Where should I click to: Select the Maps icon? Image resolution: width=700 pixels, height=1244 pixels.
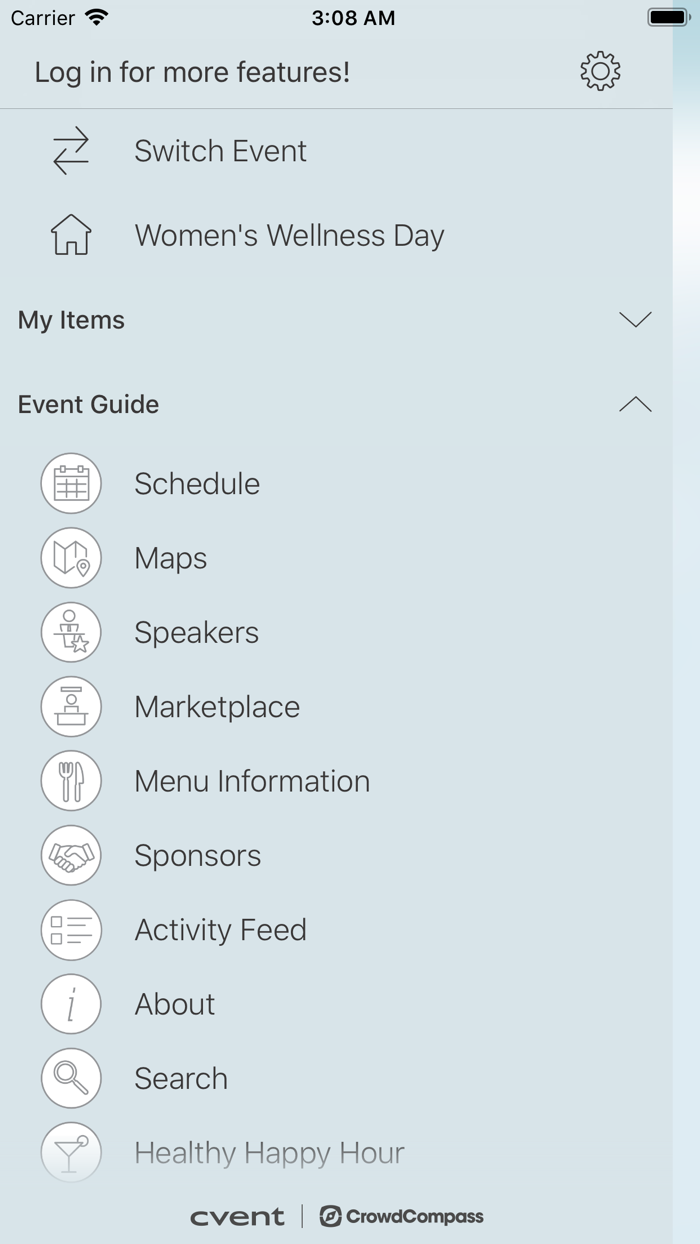(71, 558)
